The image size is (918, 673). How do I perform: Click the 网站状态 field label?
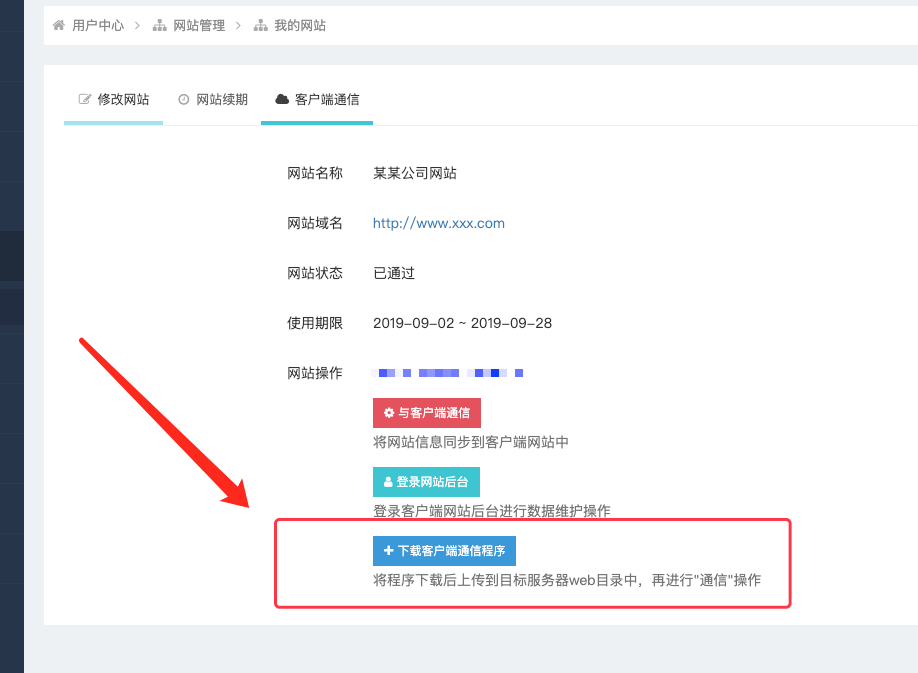[x=315, y=273]
